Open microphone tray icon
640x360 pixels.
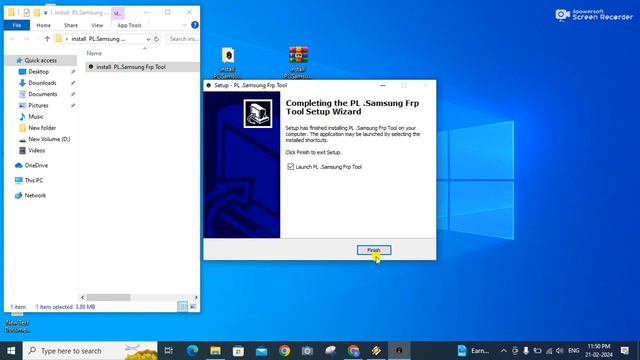point(526,351)
